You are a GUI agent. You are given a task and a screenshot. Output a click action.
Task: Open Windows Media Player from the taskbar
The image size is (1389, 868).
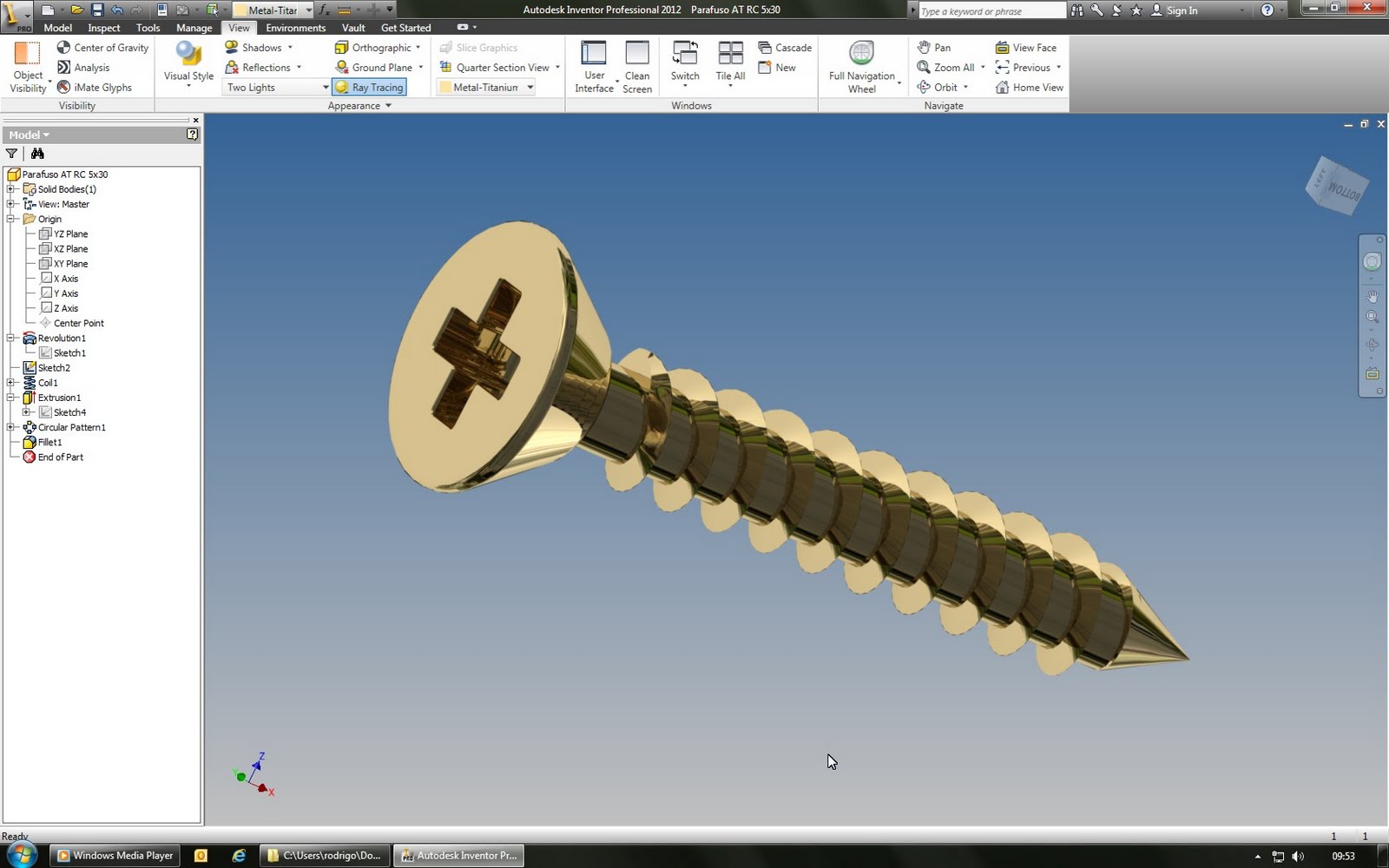pyautogui.click(x=113, y=855)
